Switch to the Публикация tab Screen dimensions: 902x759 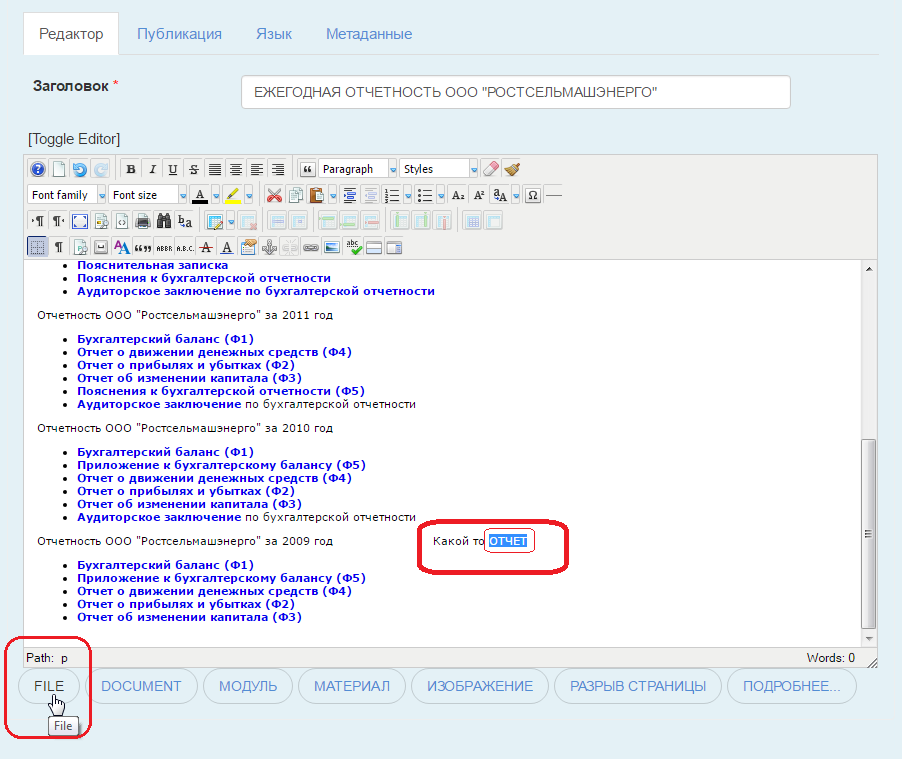pyautogui.click(x=179, y=34)
